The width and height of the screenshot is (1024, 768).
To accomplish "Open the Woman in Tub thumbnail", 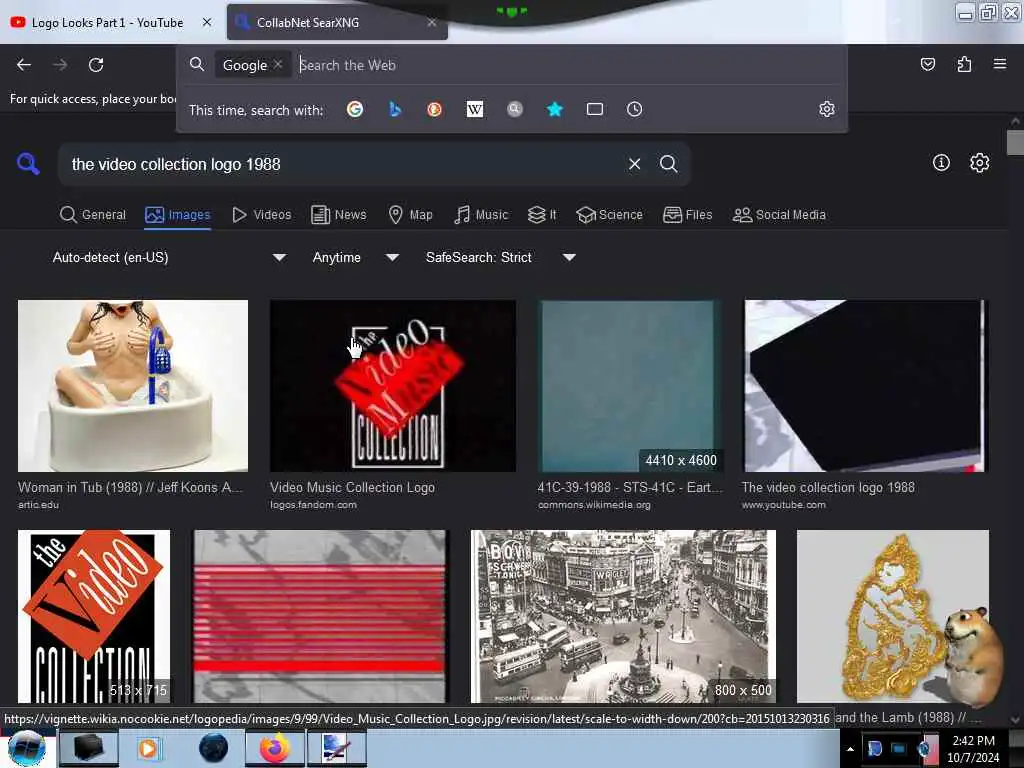I will tap(133, 385).
